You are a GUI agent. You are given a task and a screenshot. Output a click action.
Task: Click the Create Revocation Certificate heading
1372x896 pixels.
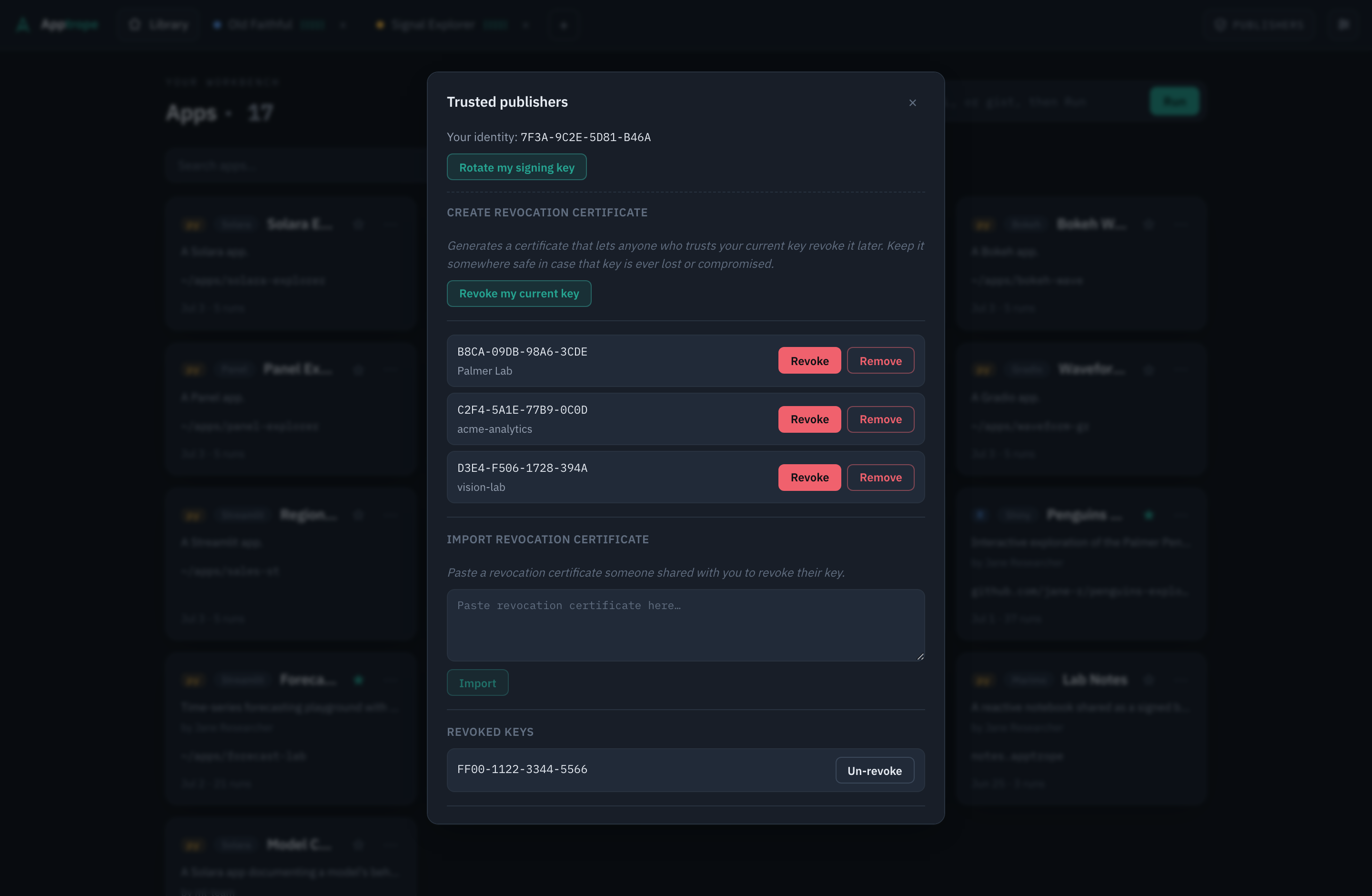pyautogui.click(x=547, y=213)
